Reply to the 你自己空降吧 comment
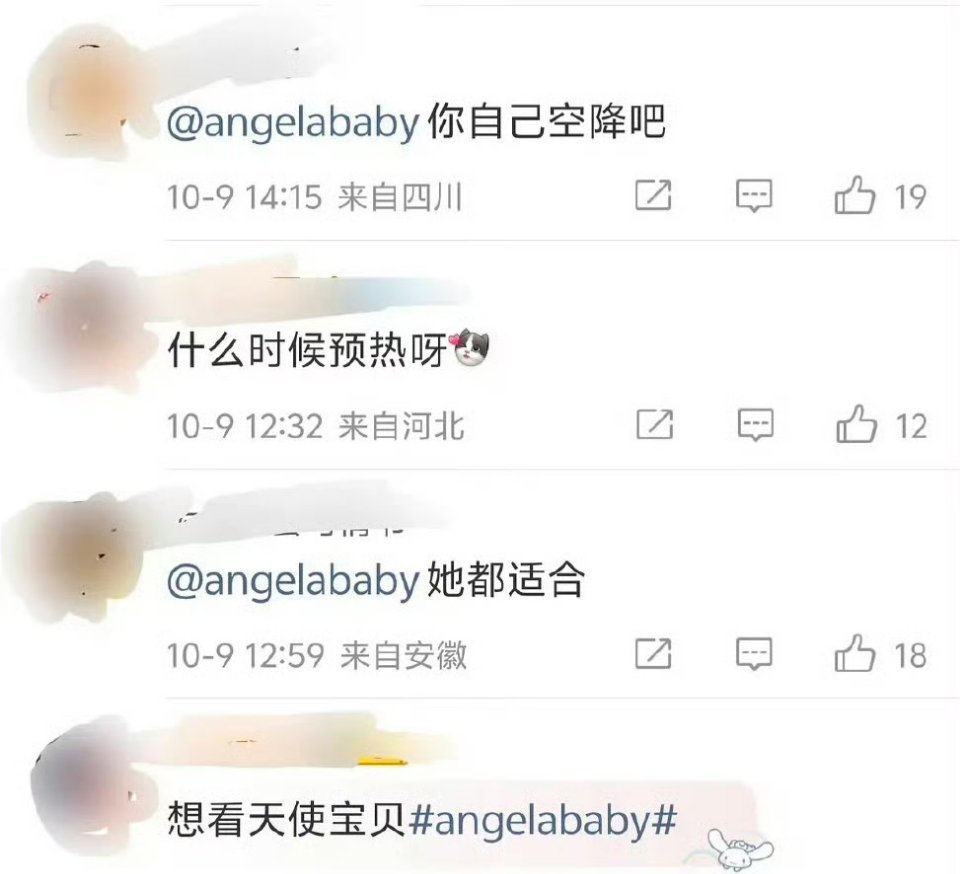The height and width of the screenshot is (874, 960). coord(754,196)
